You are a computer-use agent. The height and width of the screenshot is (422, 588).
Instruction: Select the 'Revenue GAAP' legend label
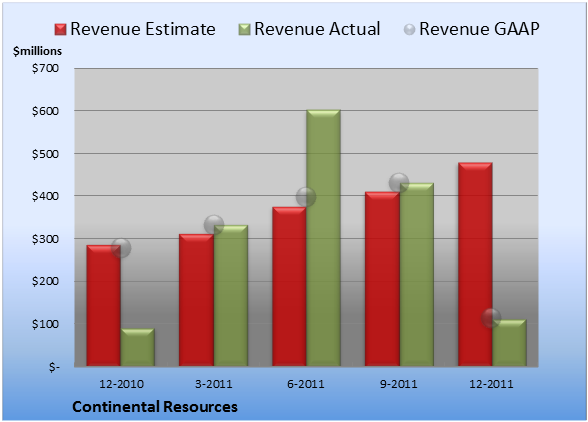pos(479,29)
